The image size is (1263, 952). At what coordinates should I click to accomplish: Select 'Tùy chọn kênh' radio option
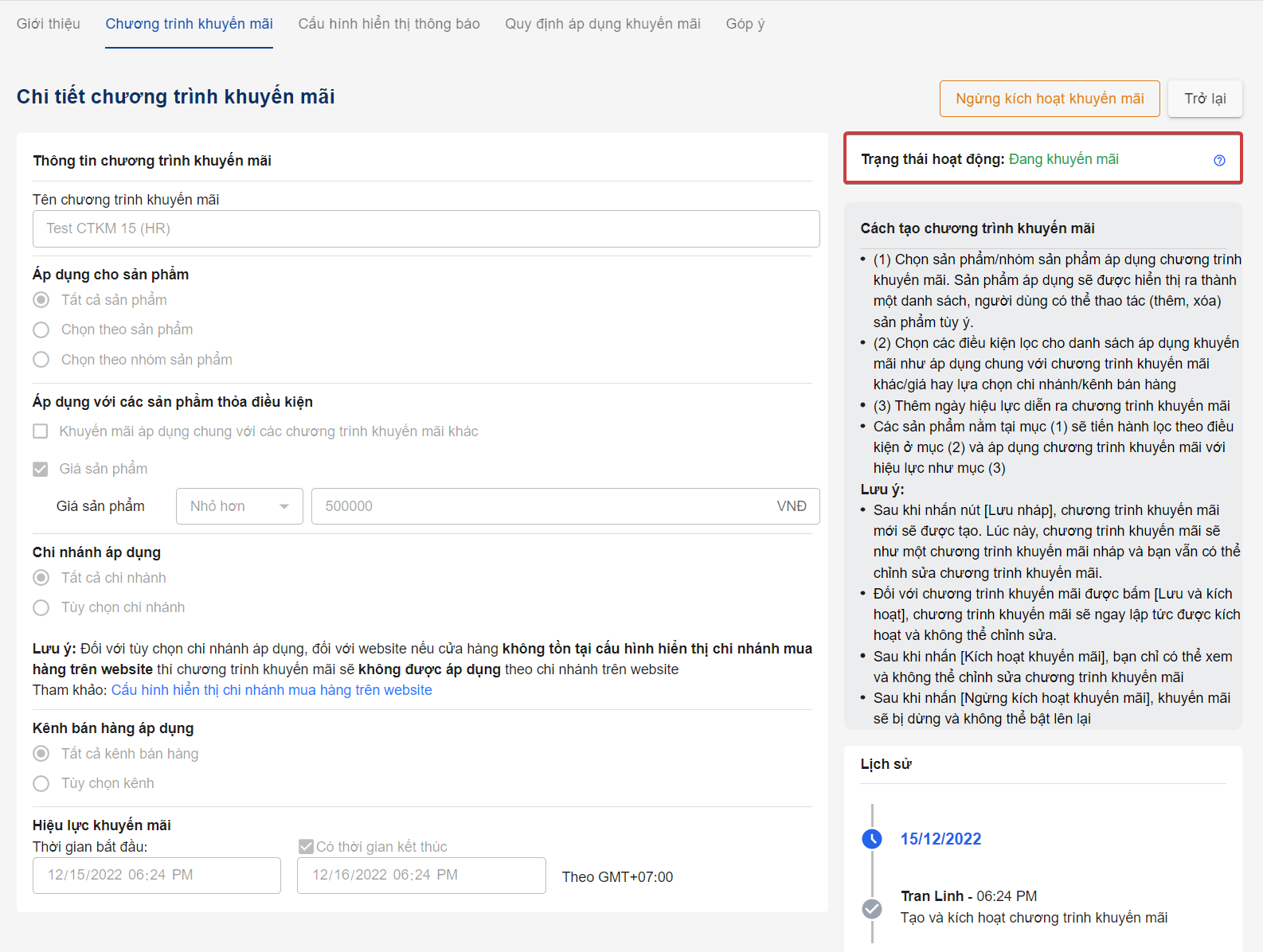(41, 783)
